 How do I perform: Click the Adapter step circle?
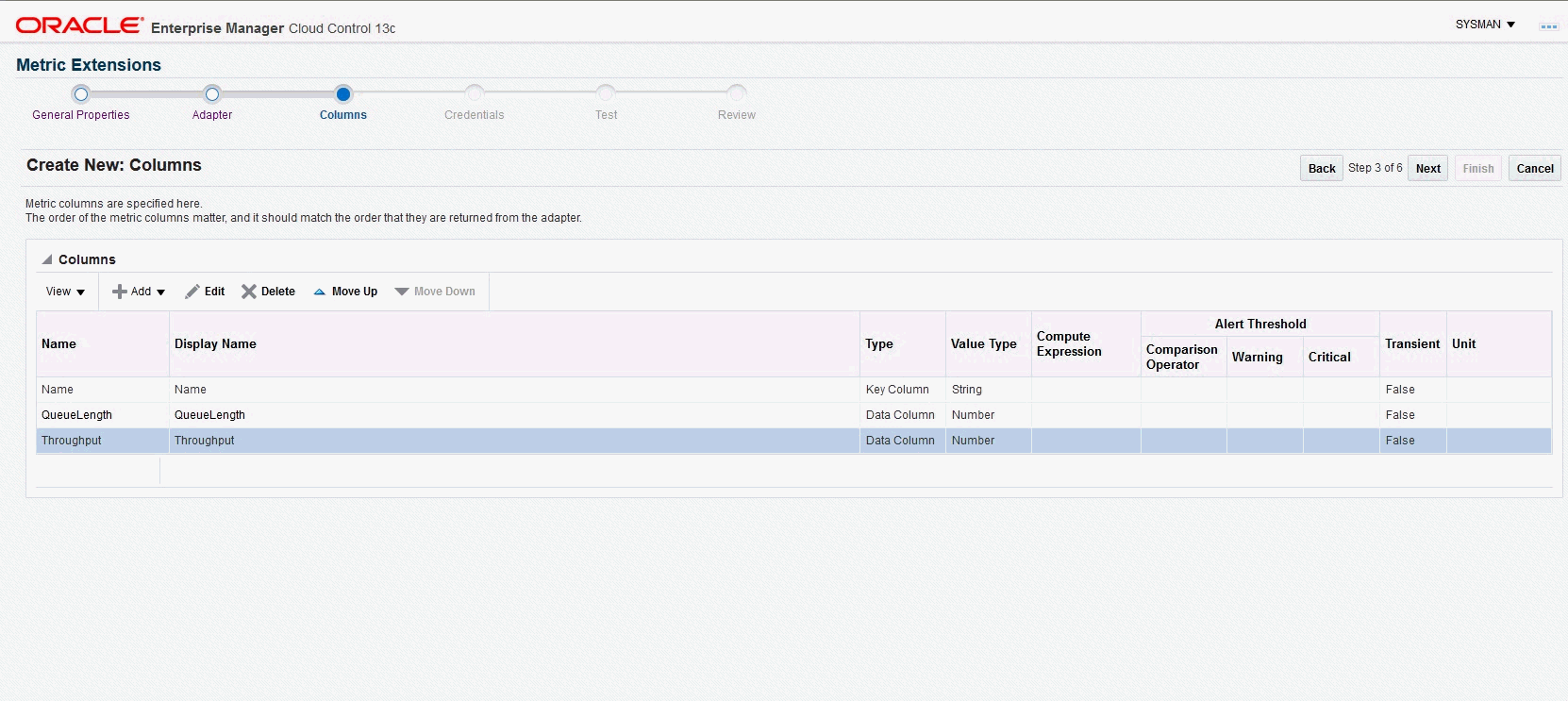pos(212,93)
